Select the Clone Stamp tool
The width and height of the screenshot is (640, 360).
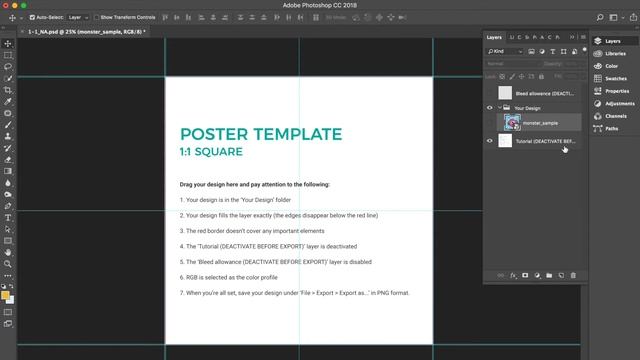tap(8, 136)
